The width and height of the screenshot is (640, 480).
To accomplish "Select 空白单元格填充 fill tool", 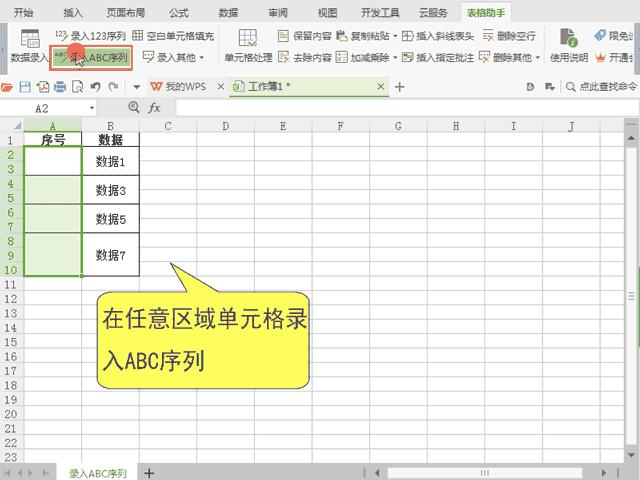I will pyautogui.click(x=173, y=36).
